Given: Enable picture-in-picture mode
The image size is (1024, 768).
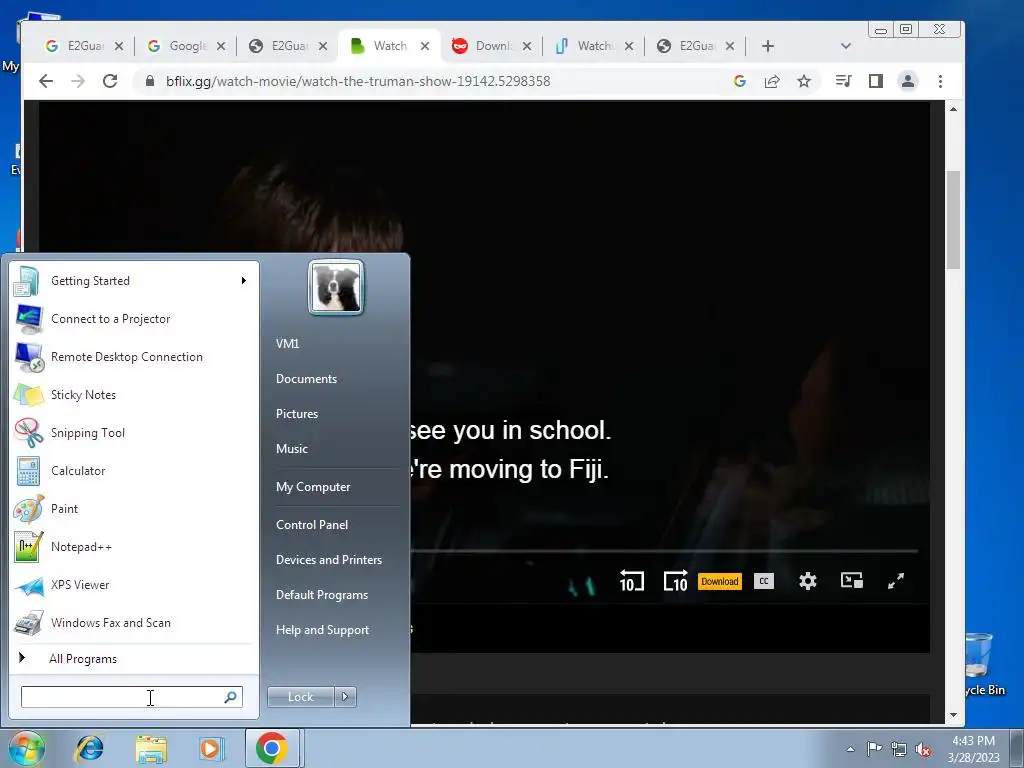Looking at the screenshot, I should point(852,581).
